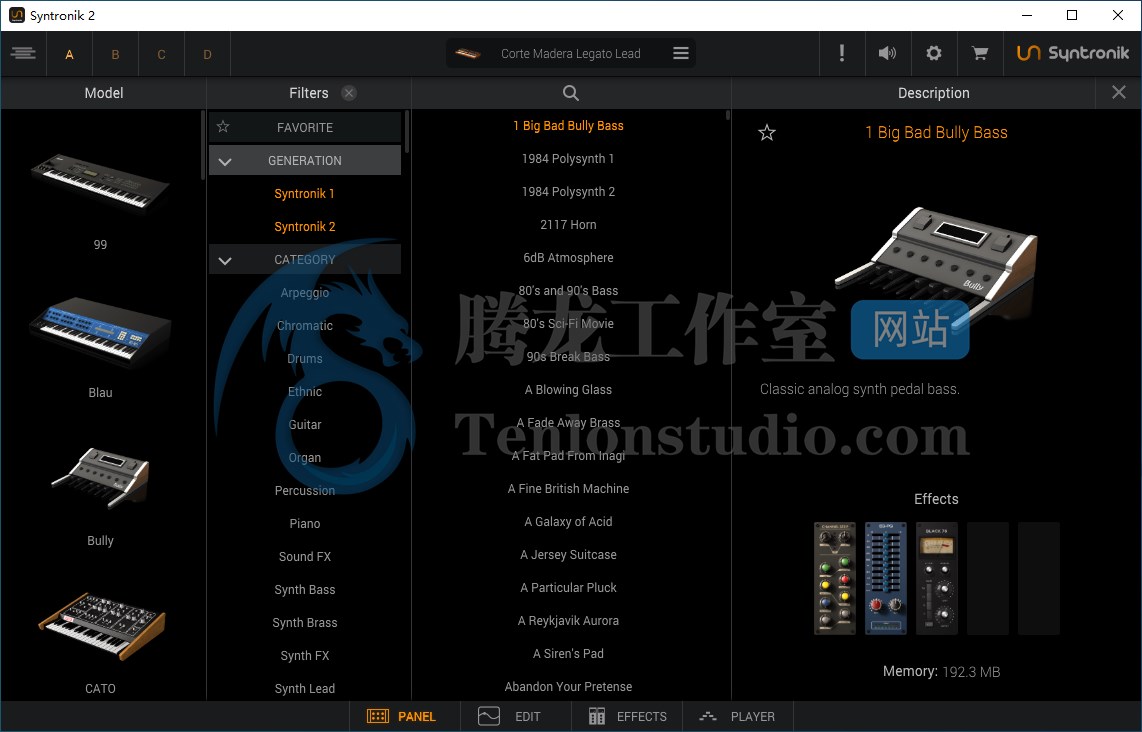Toggle the Percussion category filter
Screen dimensions: 1142x732
click(304, 490)
